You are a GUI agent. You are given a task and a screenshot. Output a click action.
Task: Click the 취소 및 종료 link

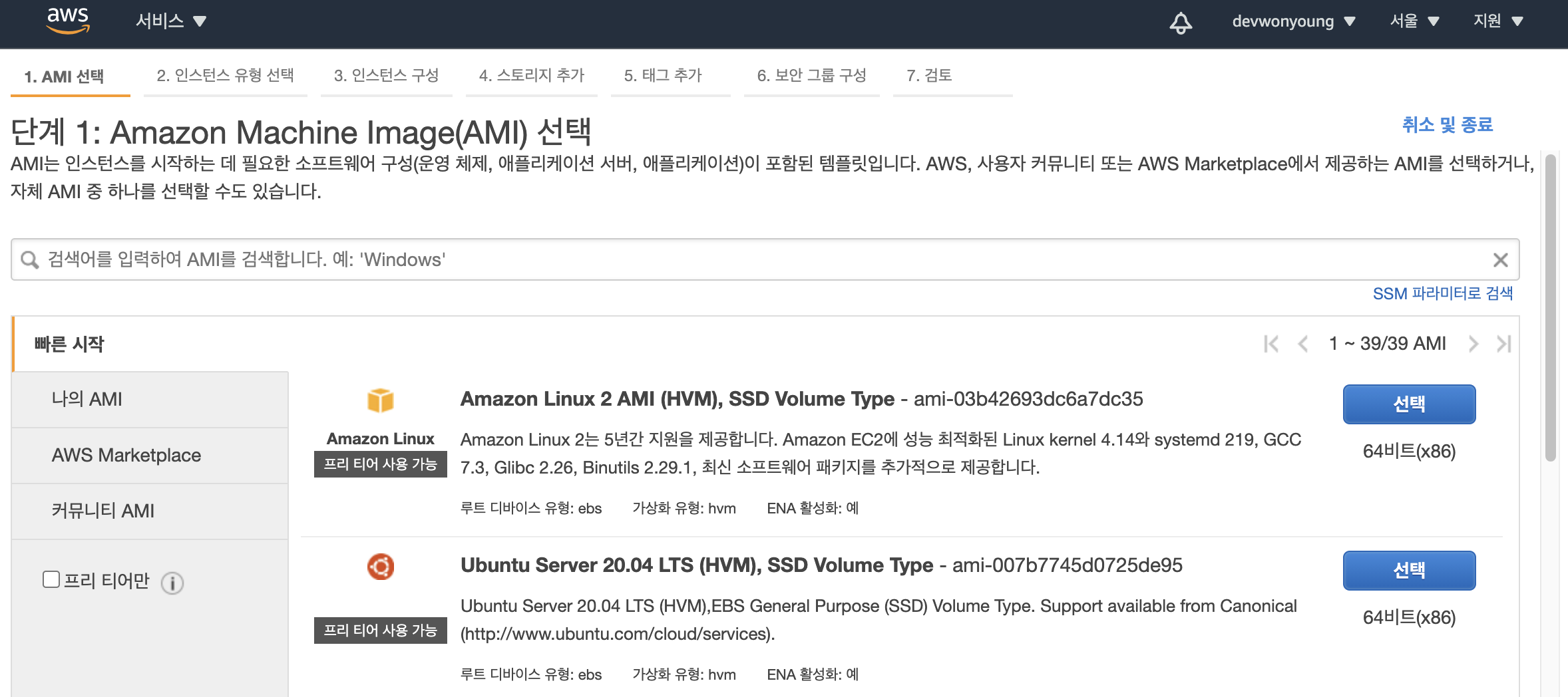click(x=1448, y=124)
